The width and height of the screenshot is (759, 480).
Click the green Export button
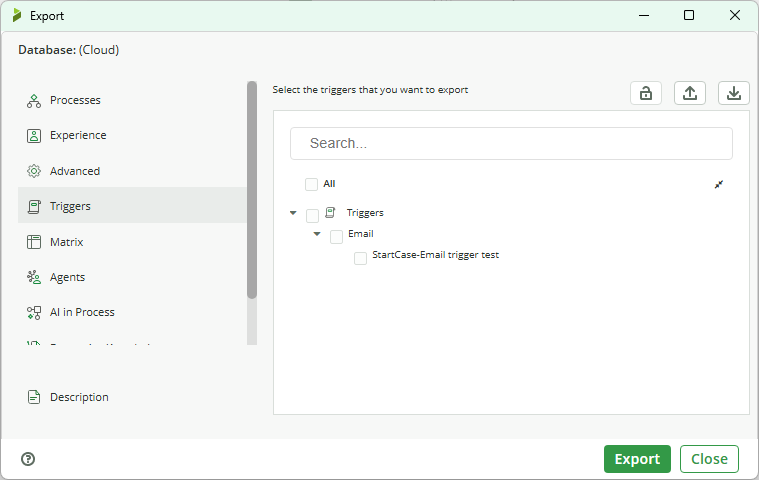point(637,459)
